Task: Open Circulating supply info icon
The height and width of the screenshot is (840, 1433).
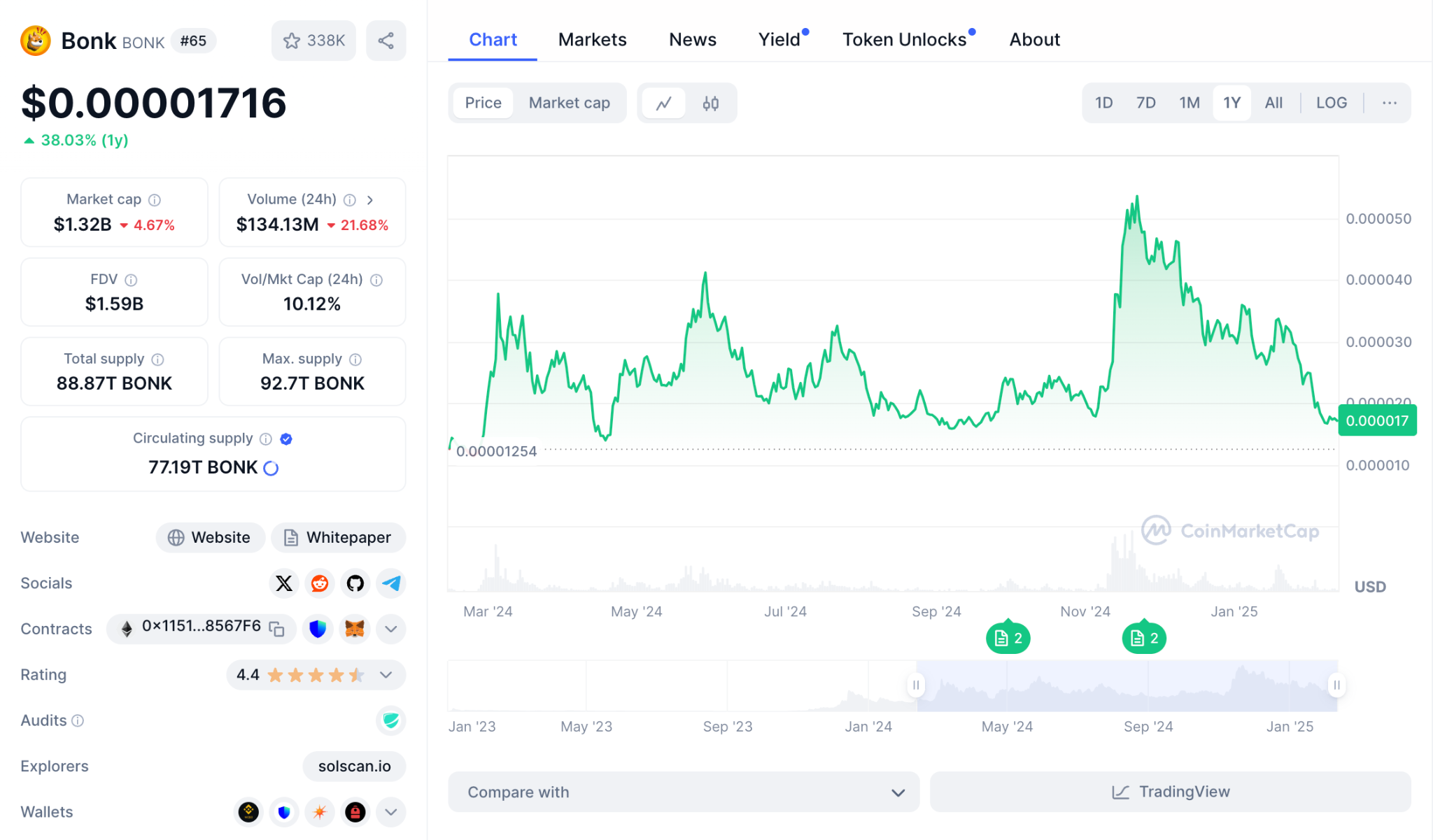Action: click(x=266, y=439)
